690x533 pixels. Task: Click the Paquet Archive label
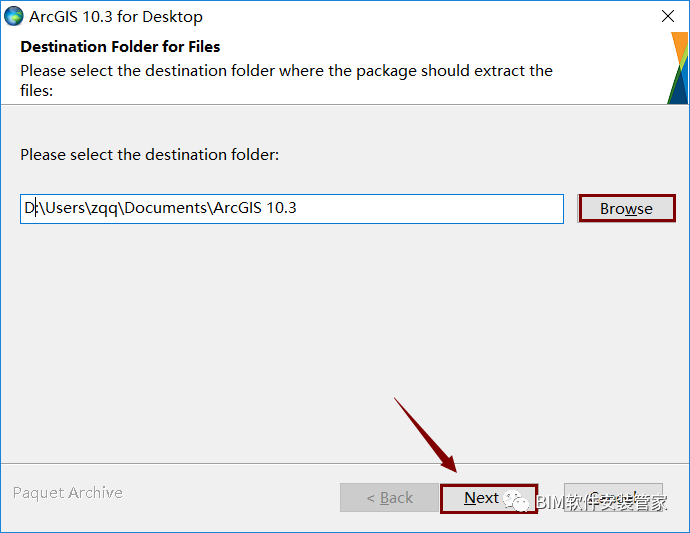click(68, 493)
